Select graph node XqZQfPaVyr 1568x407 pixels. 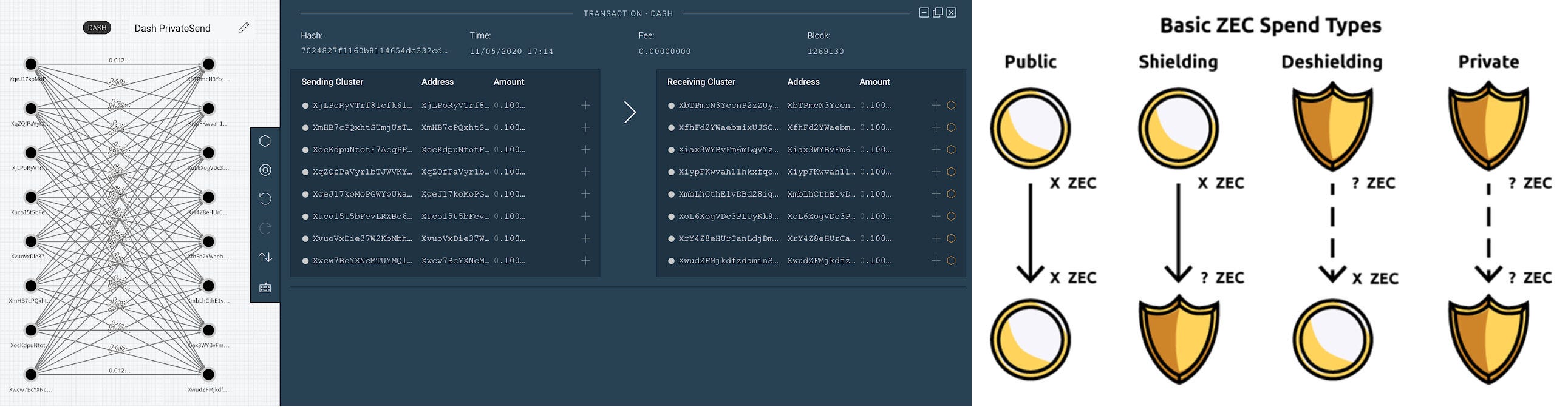pos(30,109)
